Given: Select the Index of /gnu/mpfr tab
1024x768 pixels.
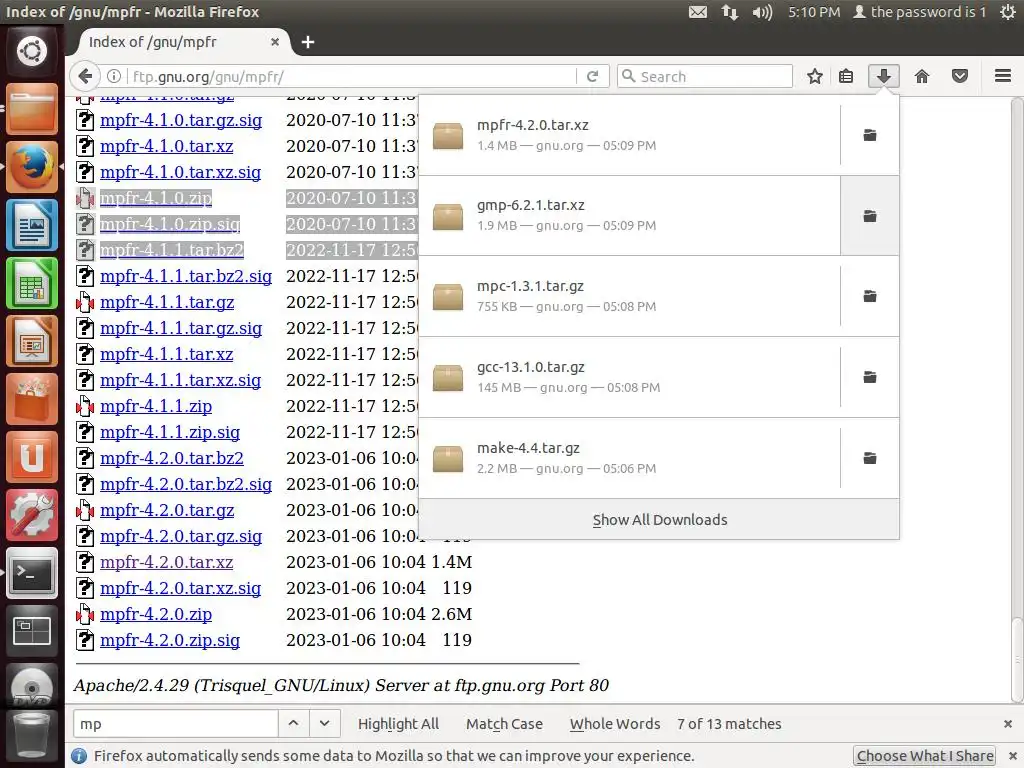Looking at the screenshot, I should pyautogui.click(x=180, y=42).
